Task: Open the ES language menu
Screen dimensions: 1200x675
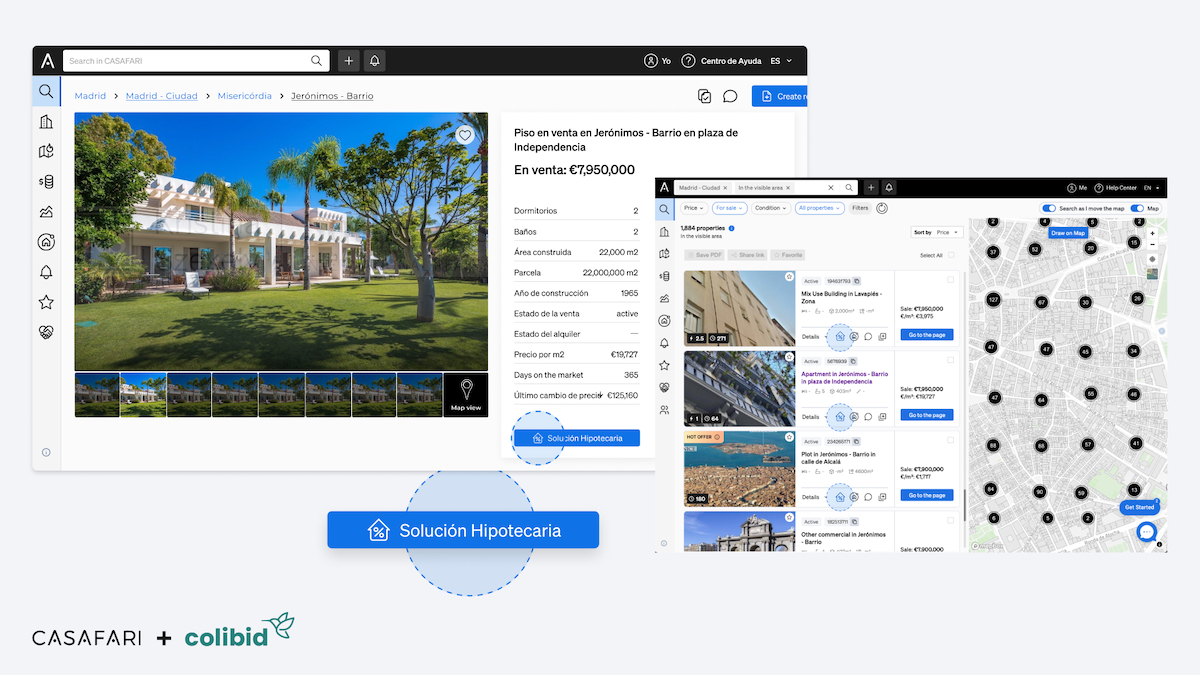Action: pyautogui.click(x=778, y=61)
